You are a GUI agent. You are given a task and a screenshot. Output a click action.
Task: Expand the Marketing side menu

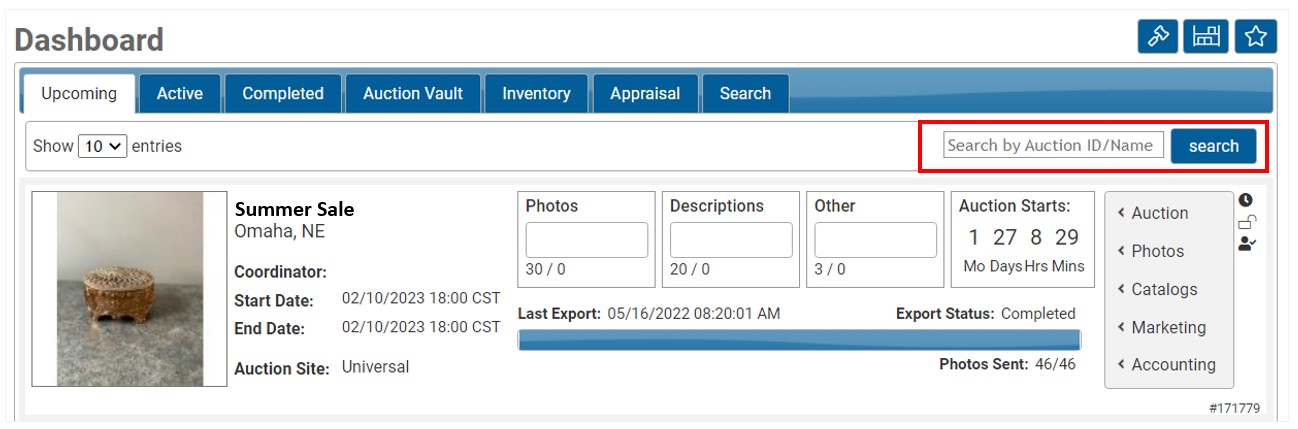coord(1167,327)
